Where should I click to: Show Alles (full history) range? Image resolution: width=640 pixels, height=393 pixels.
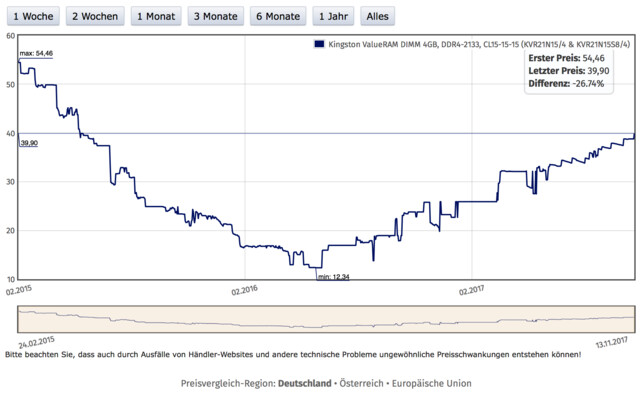[377, 16]
